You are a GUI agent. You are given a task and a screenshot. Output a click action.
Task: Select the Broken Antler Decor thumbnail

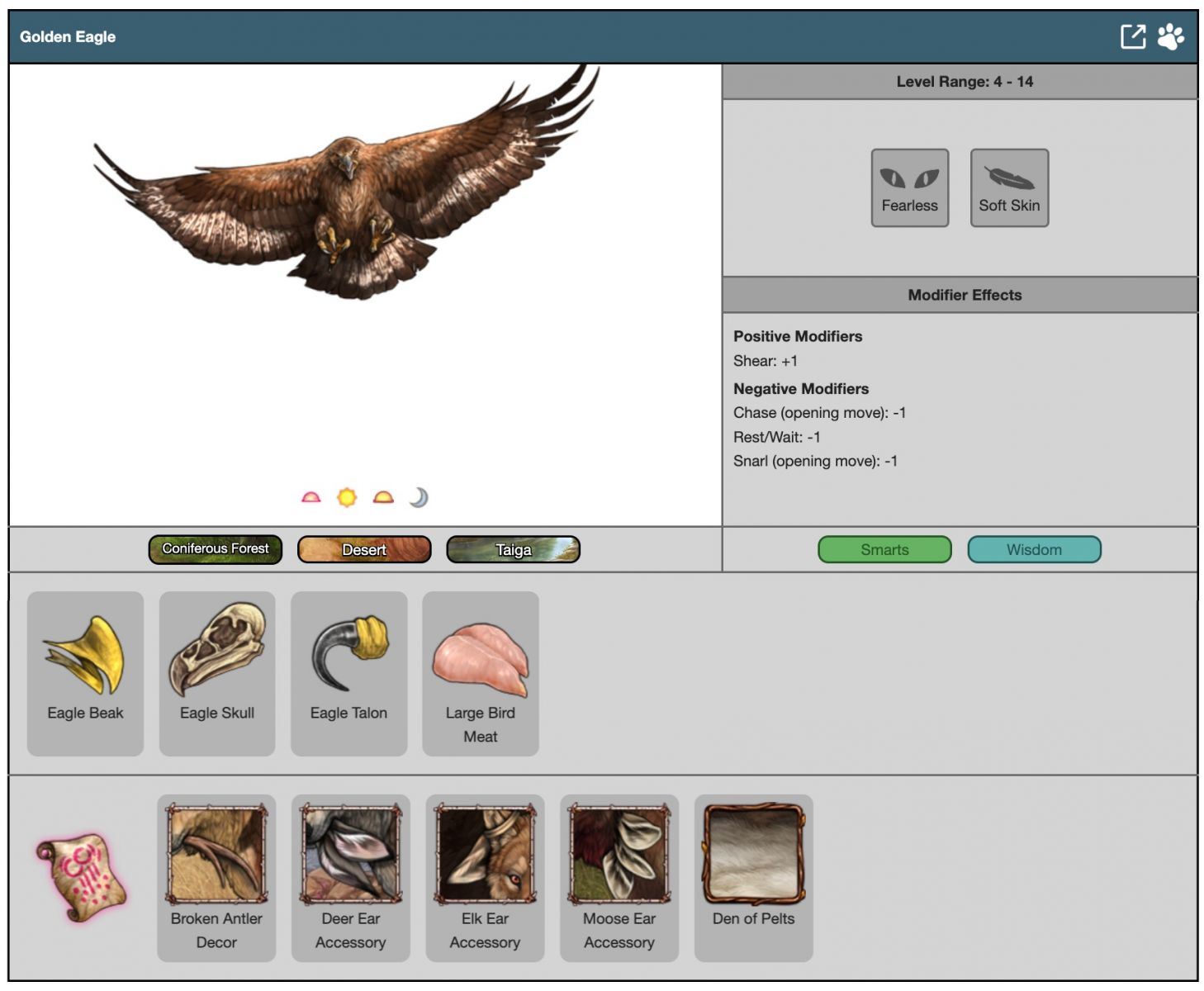216,855
